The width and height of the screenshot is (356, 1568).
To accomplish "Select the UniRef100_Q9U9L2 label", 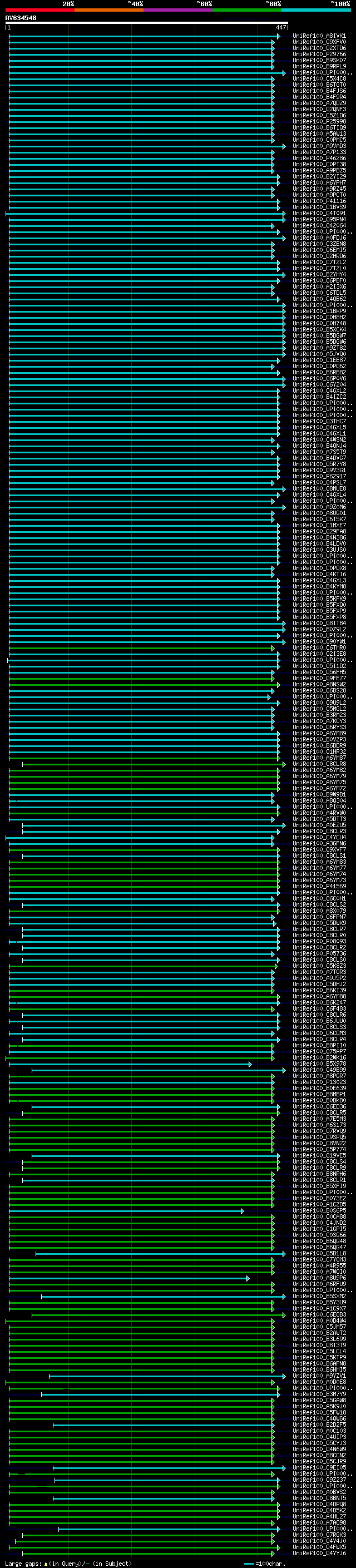I will pos(319,703).
